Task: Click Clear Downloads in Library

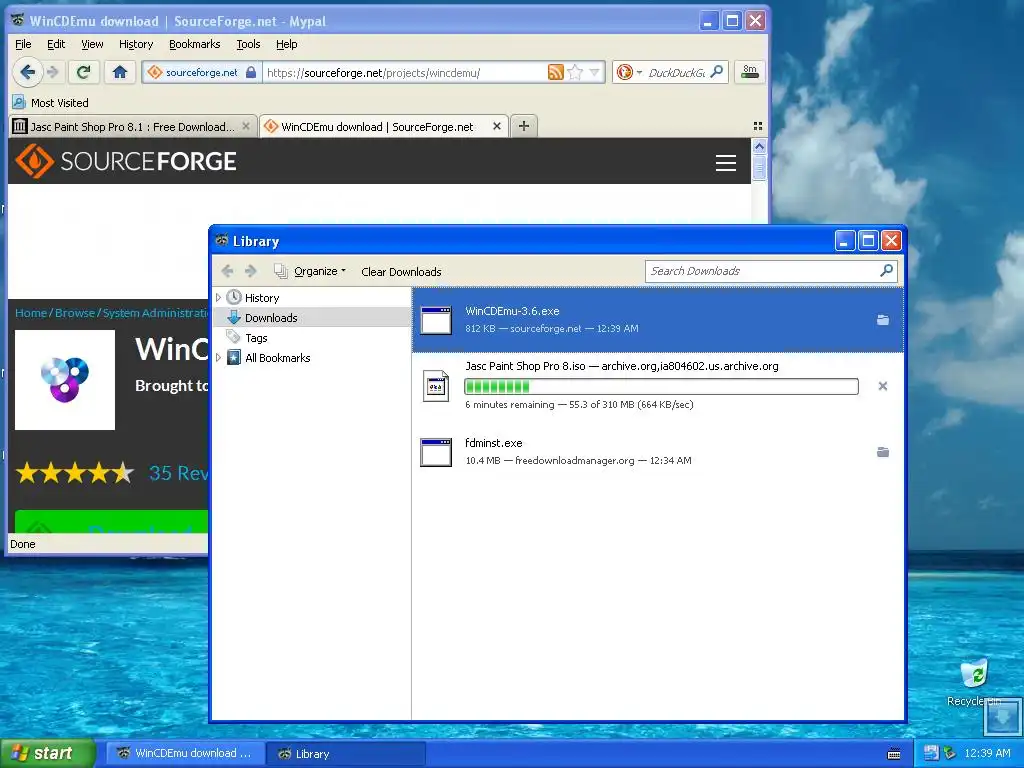Action: (x=401, y=272)
